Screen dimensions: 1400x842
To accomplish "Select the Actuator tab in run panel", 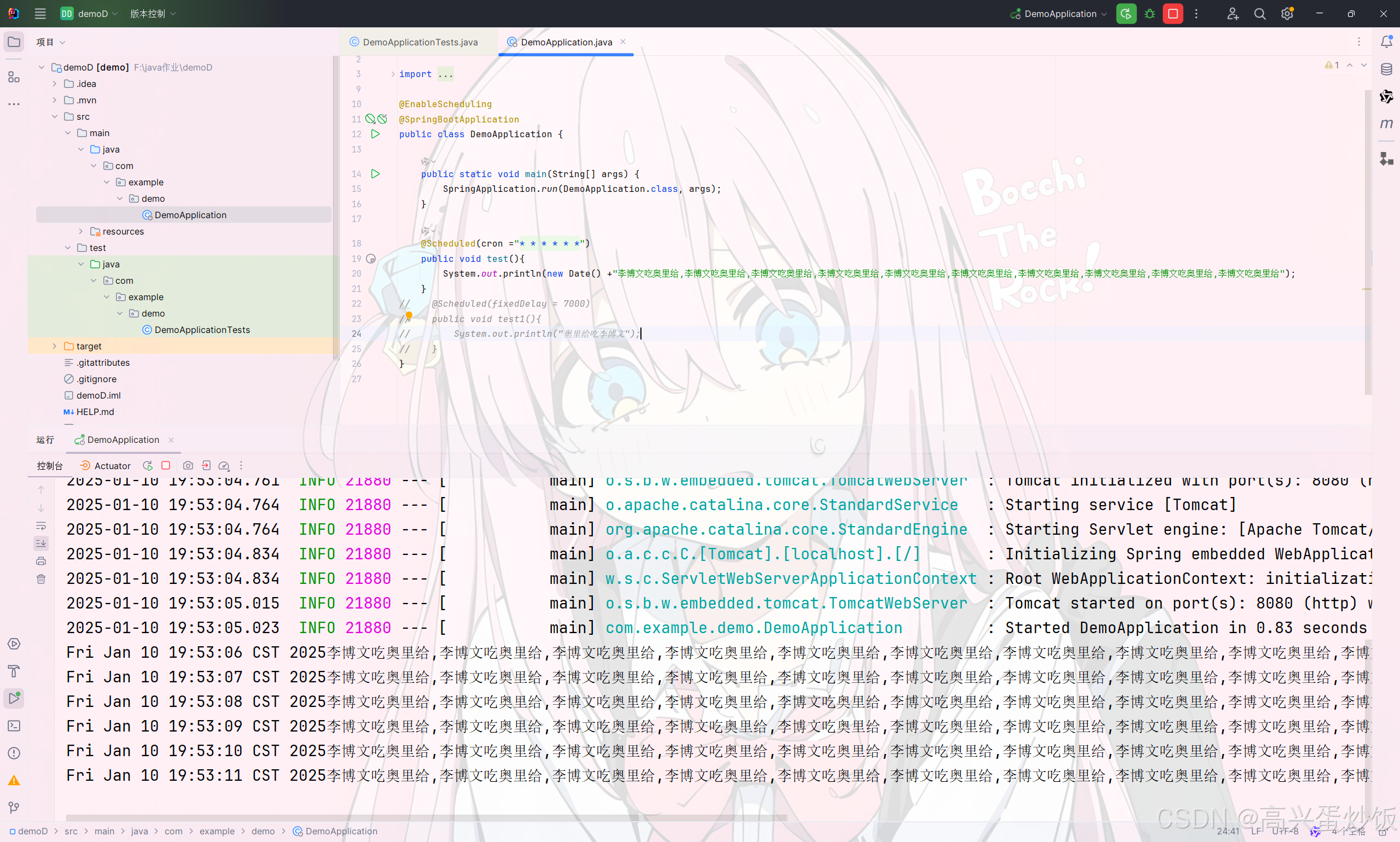I will tap(106, 466).
